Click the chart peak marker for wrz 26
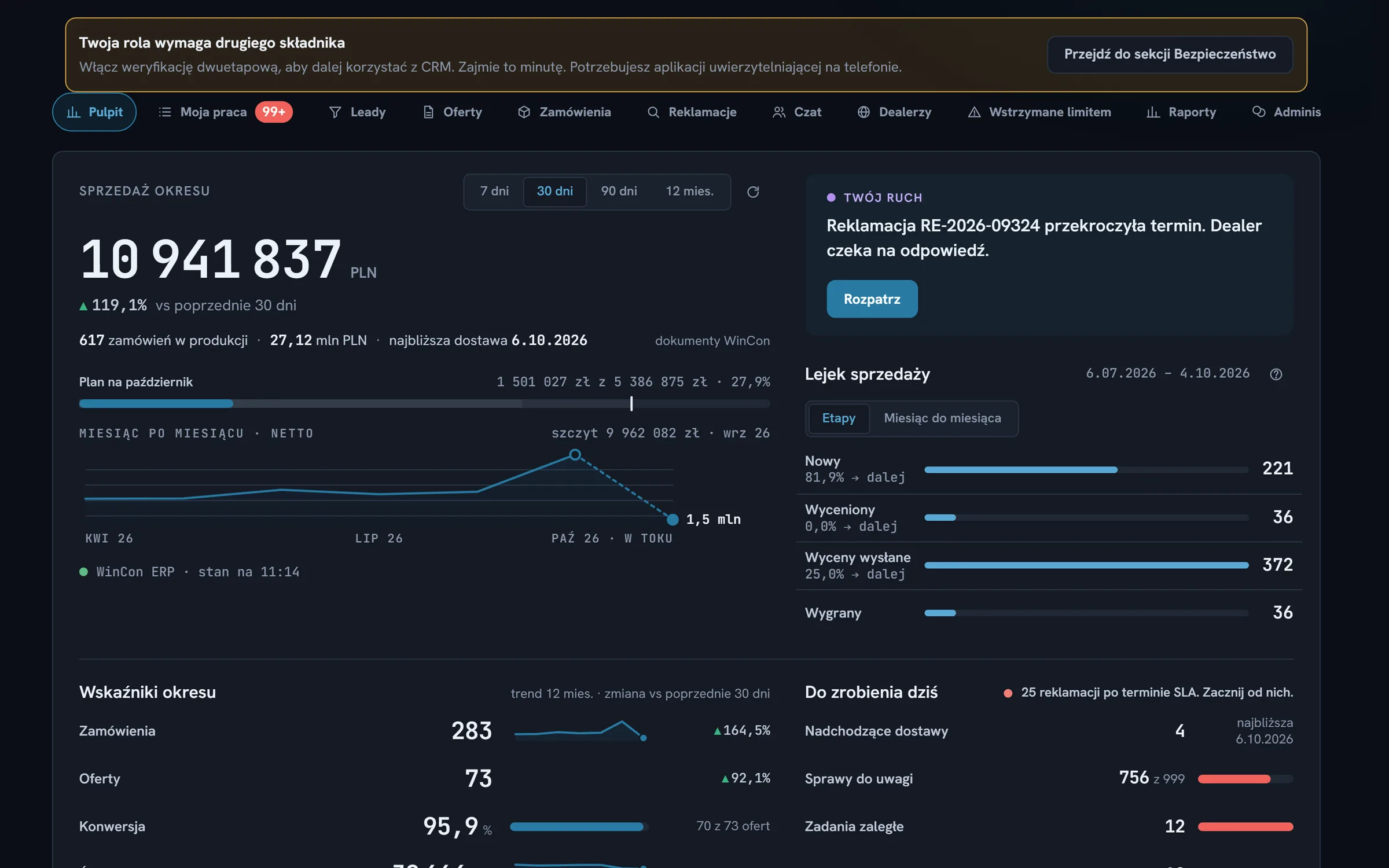The image size is (1389, 868). (575, 455)
